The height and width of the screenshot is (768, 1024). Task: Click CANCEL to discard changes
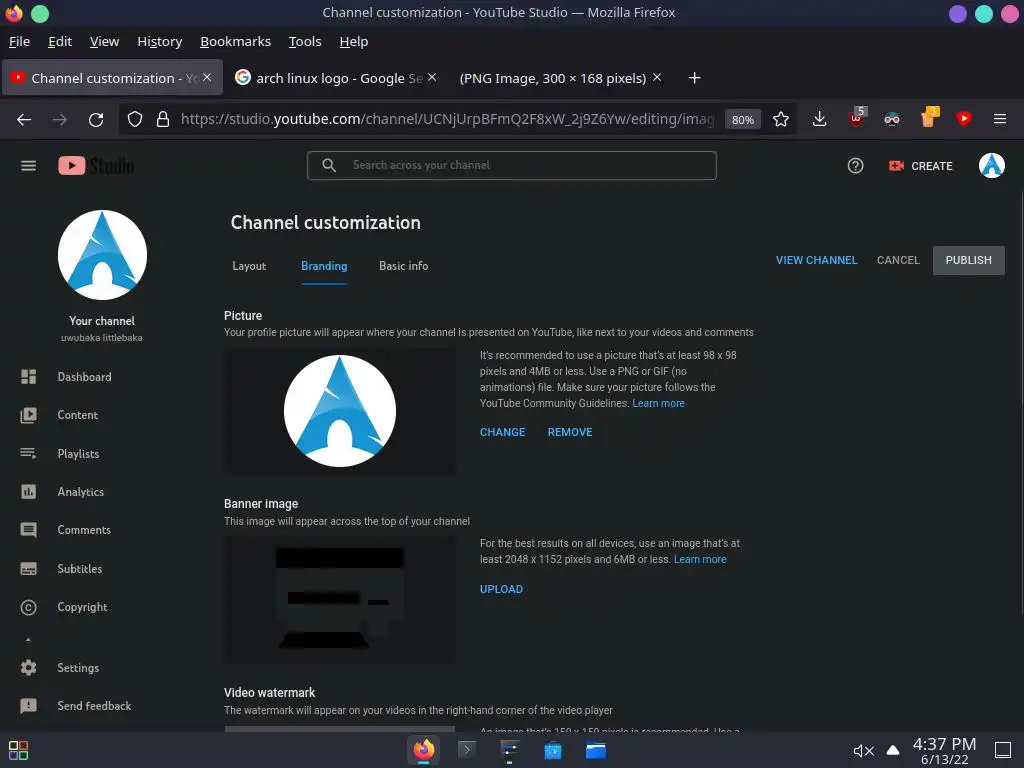[898, 261]
